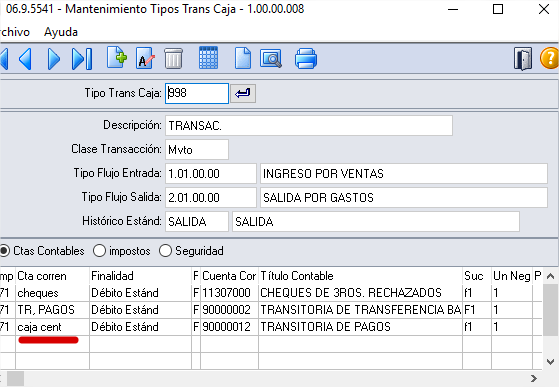Screen dimensions: 559x387
Task: Click 'TRANSITORIA DE PAGOS' cell
Action: pyautogui.click(x=360, y=327)
